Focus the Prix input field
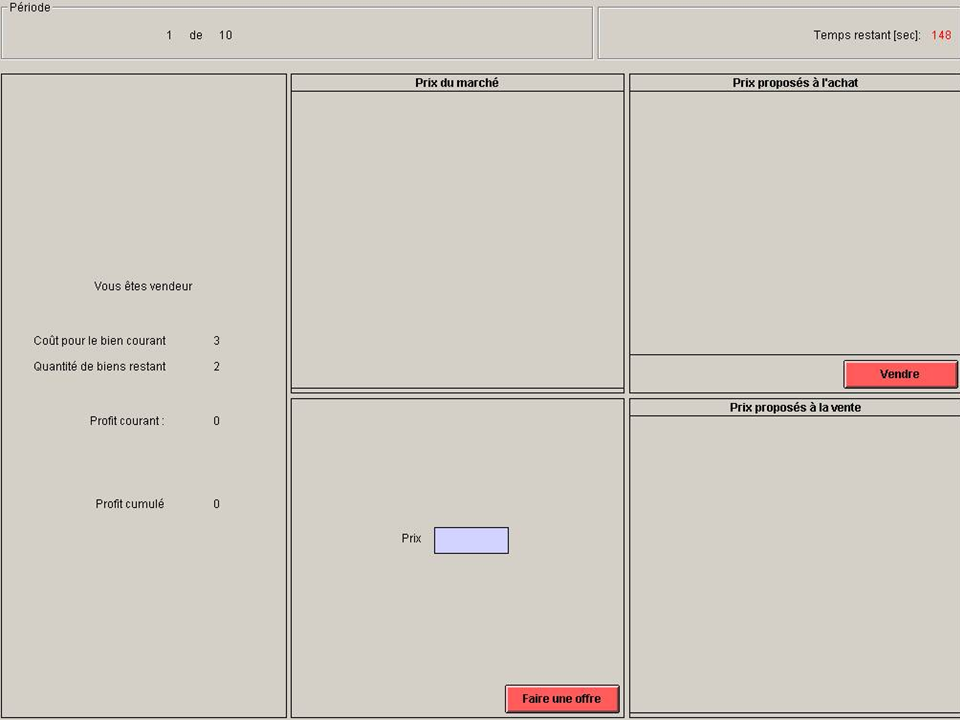The height and width of the screenshot is (720, 960). click(471, 541)
